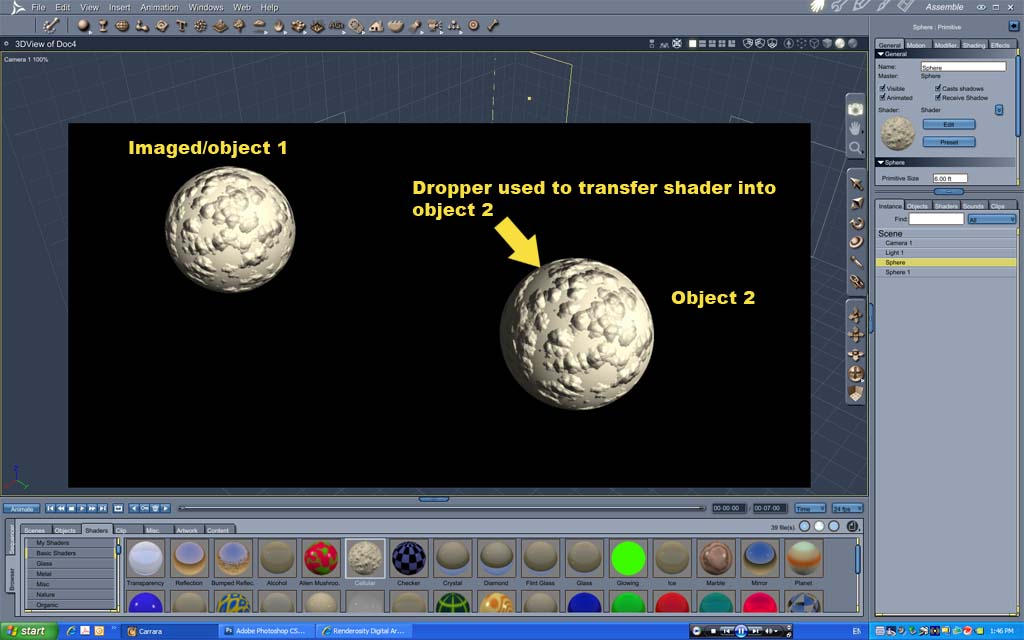Toggle the Visible checkbox

click(x=882, y=88)
